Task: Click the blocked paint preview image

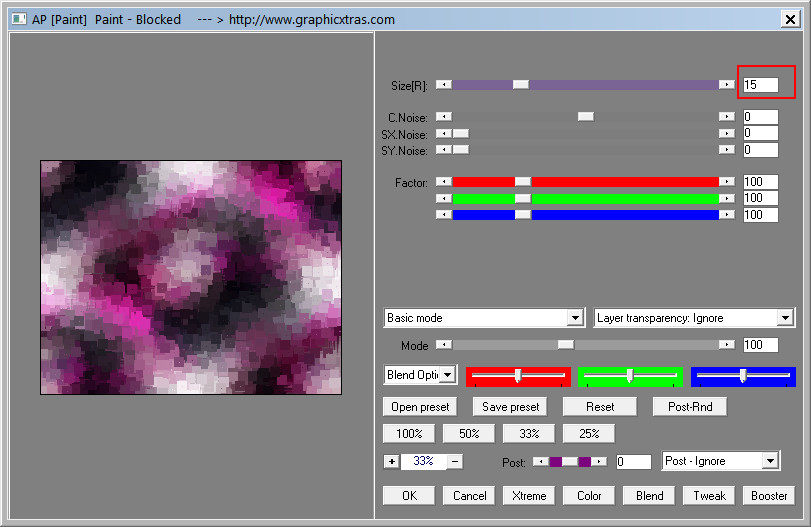Action: 191,277
